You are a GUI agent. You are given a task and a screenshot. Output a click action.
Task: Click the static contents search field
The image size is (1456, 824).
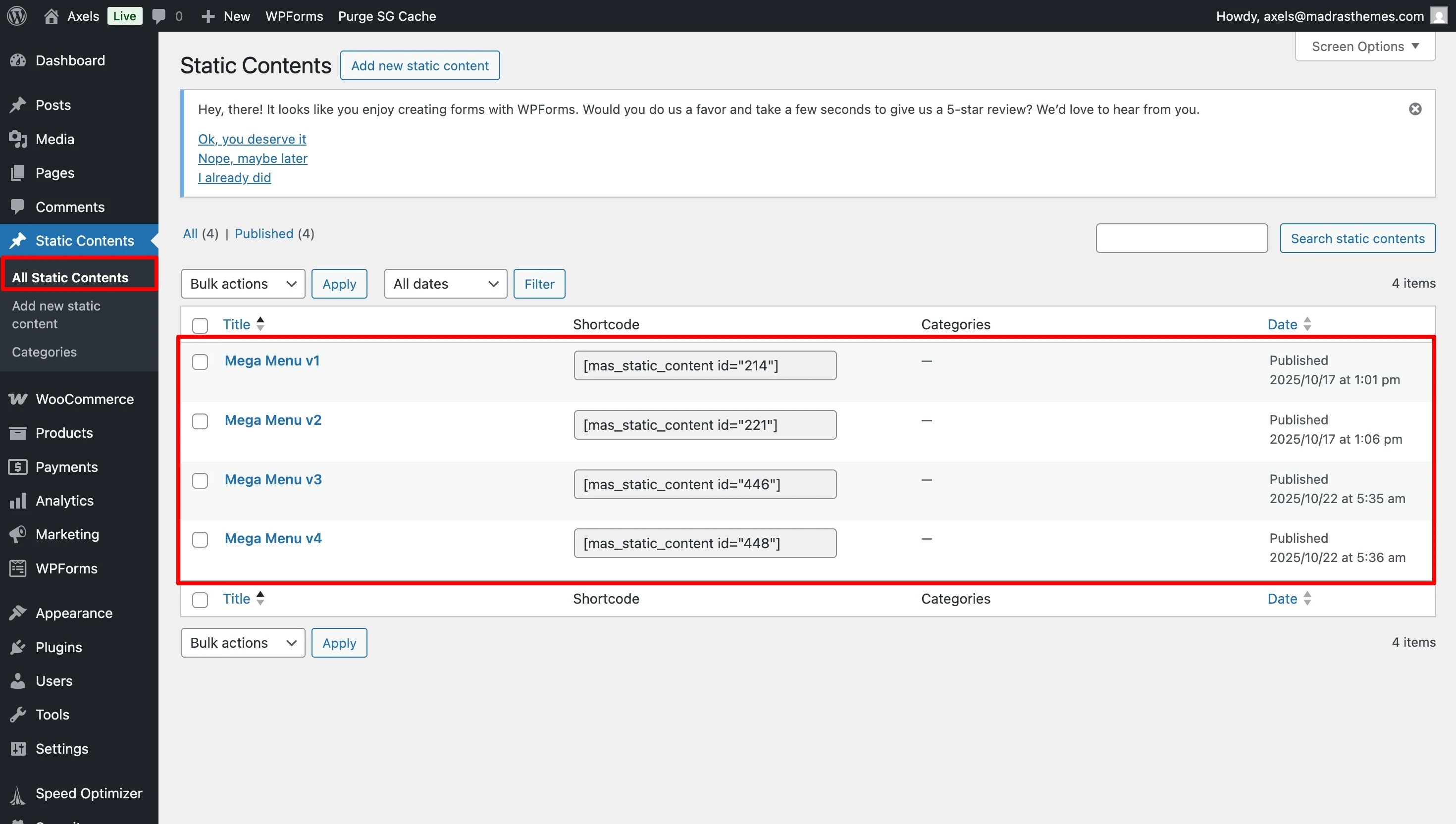tap(1181, 238)
